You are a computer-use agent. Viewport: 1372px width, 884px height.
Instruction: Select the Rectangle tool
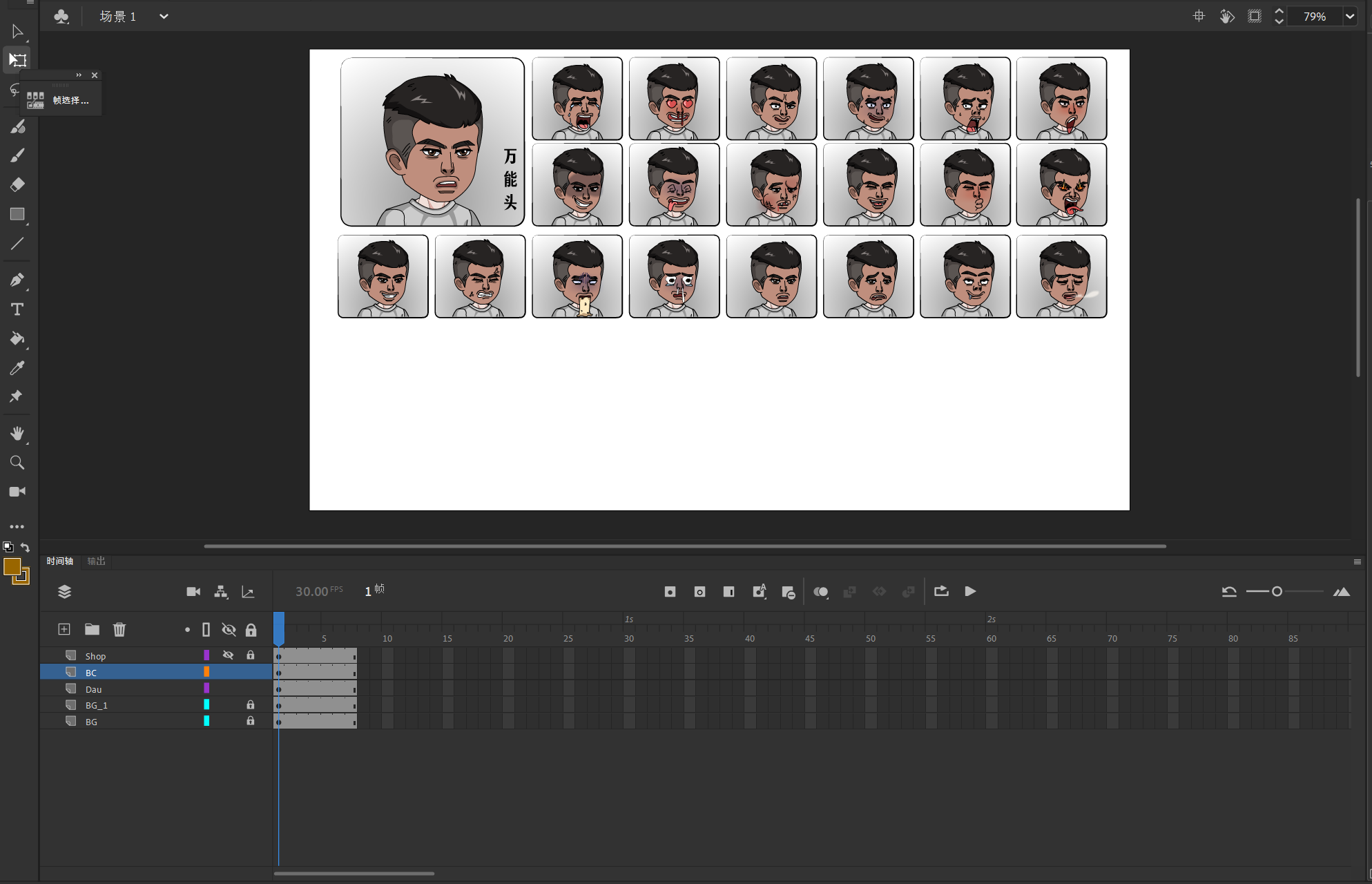click(x=17, y=214)
